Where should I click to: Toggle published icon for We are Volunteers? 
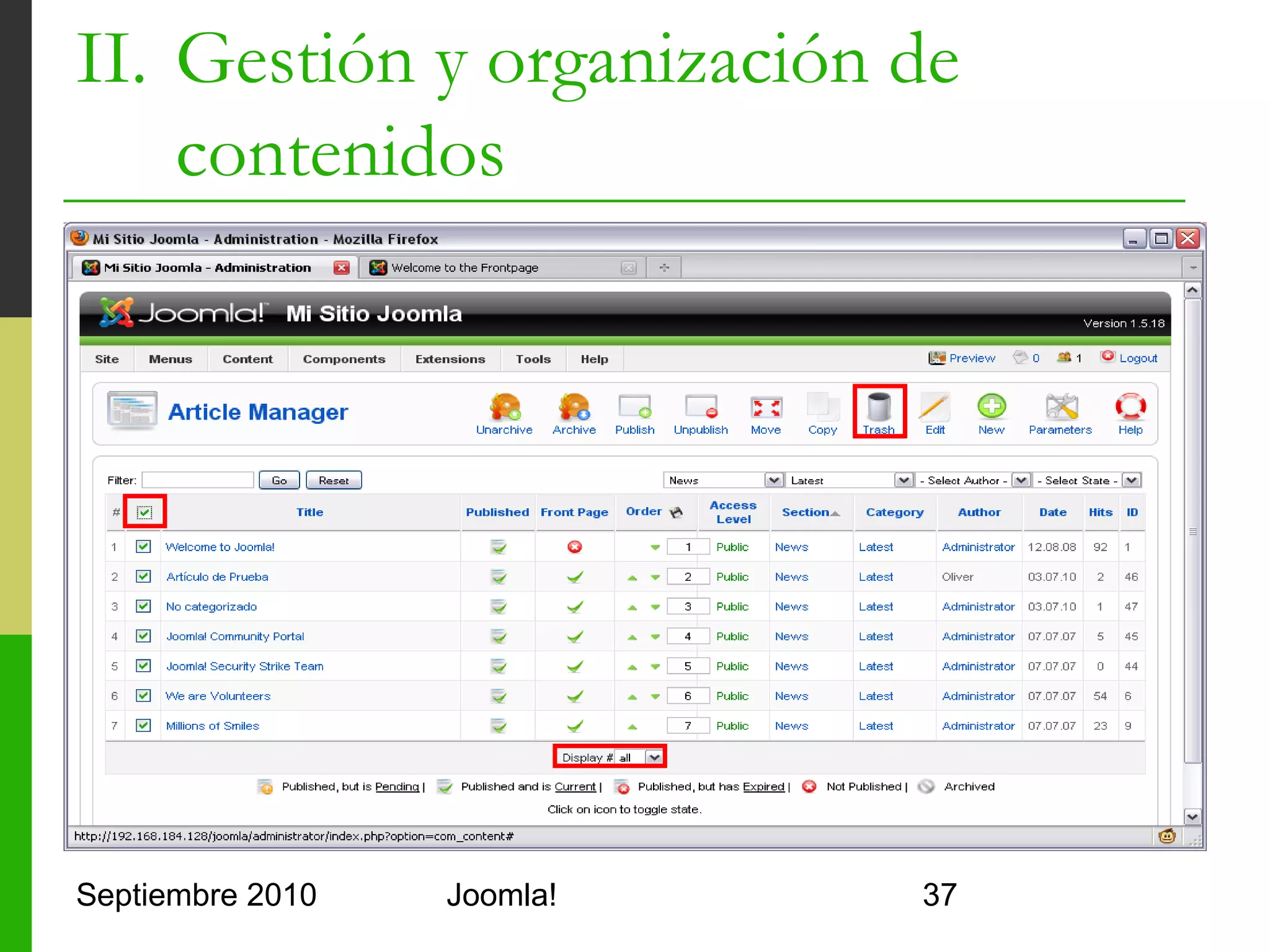(x=498, y=696)
